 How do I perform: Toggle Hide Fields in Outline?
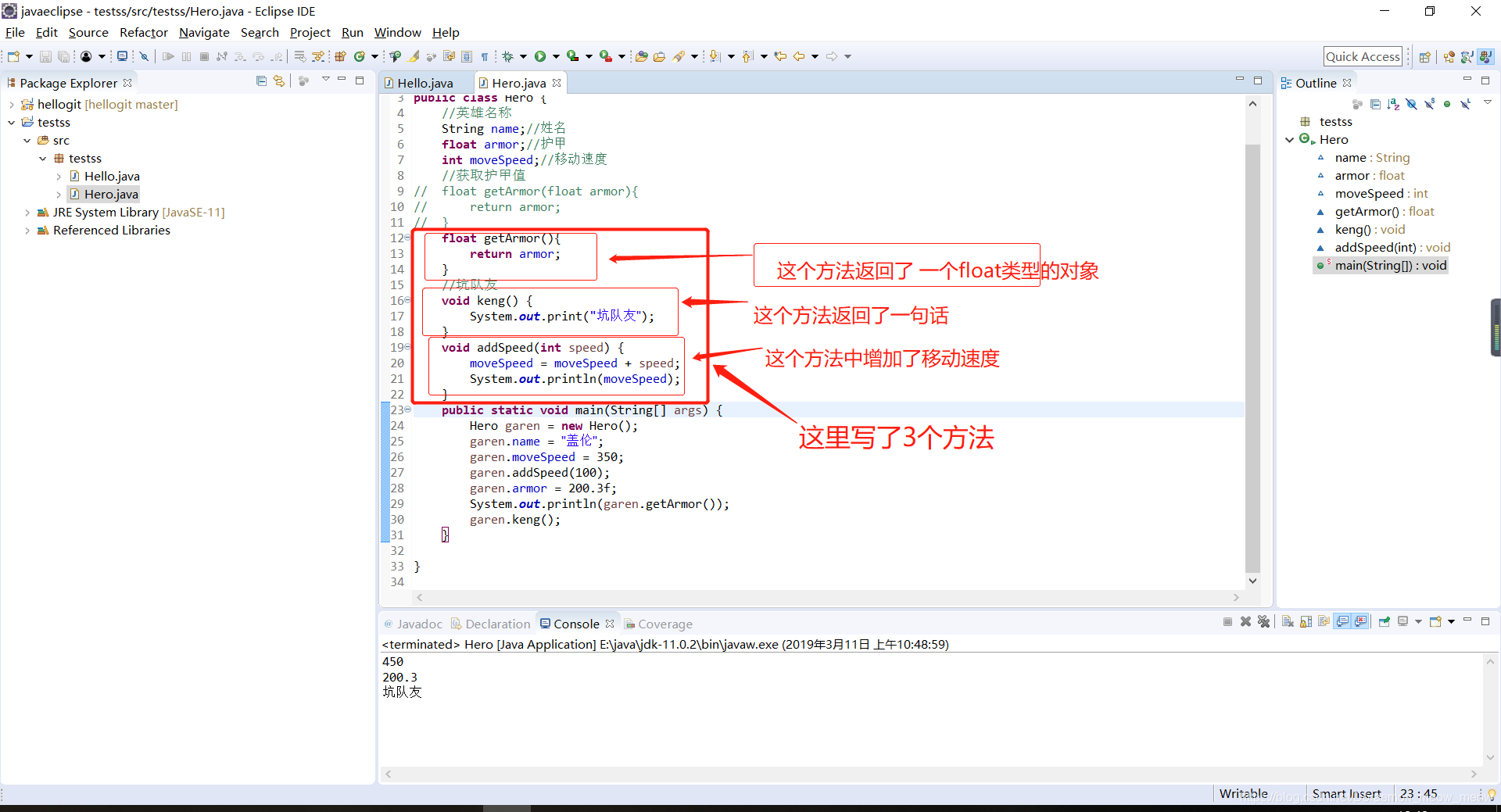click(x=1411, y=104)
